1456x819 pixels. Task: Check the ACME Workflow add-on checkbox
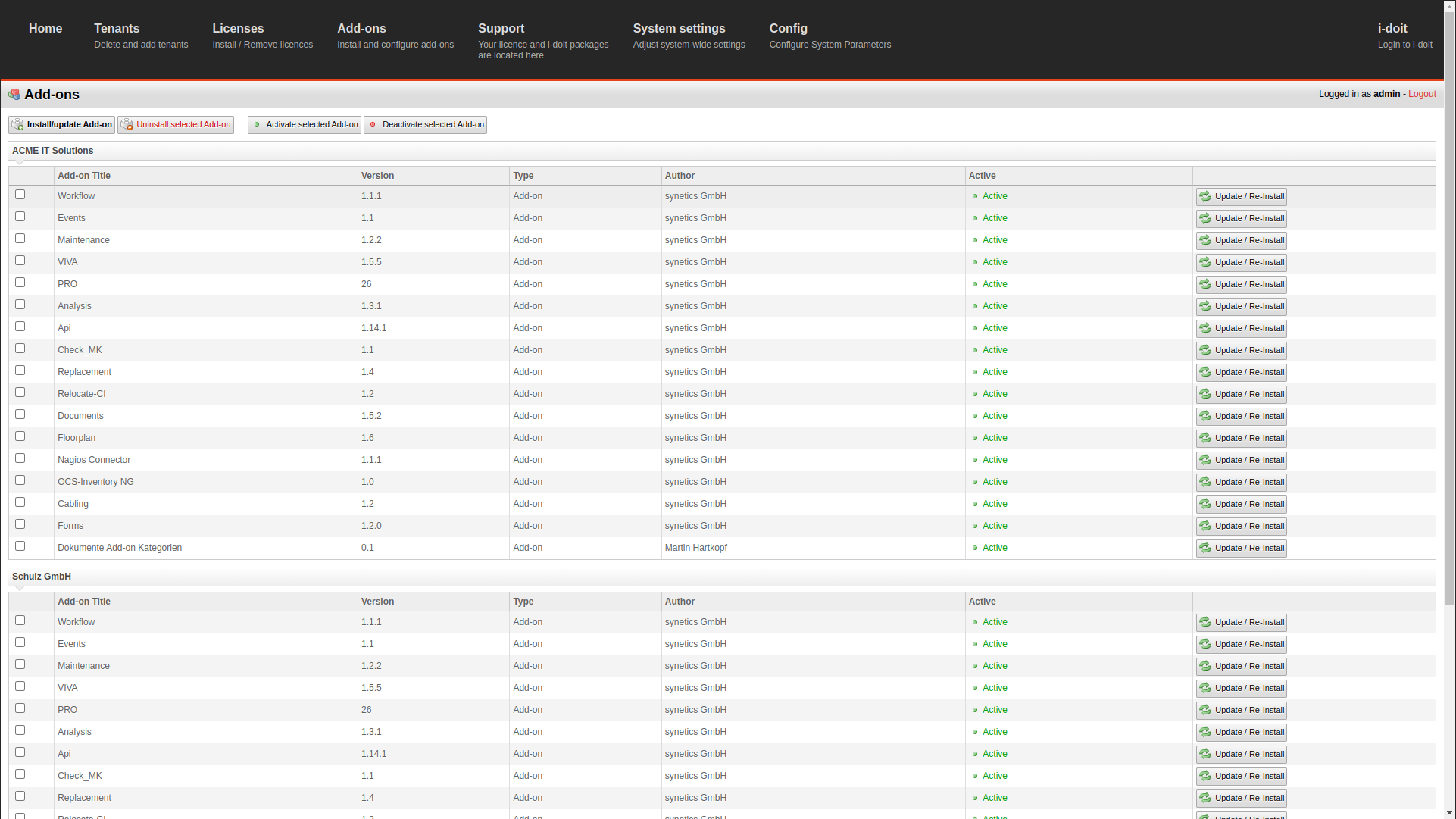[20, 195]
